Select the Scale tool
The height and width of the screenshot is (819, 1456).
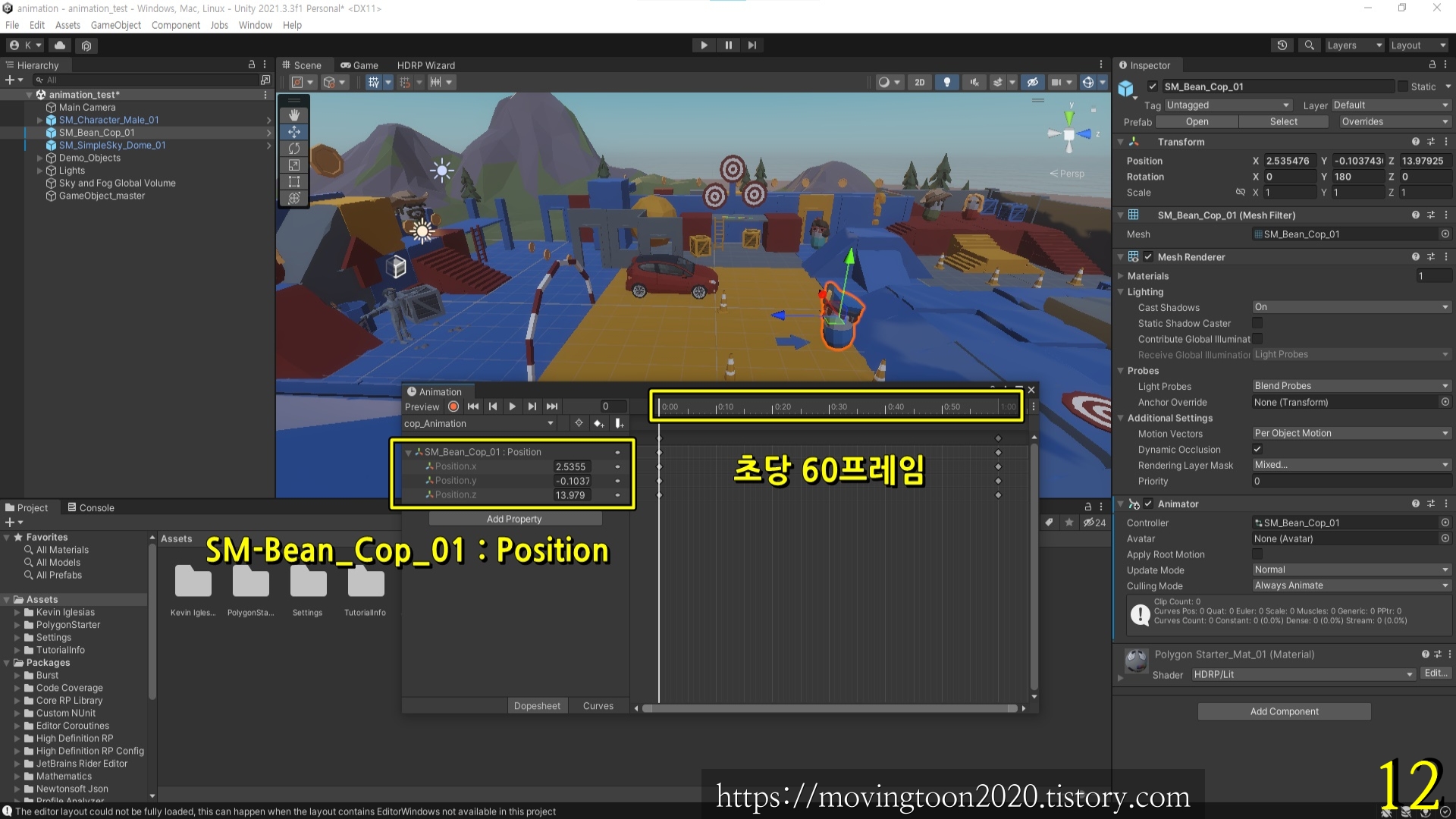[x=294, y=165]
